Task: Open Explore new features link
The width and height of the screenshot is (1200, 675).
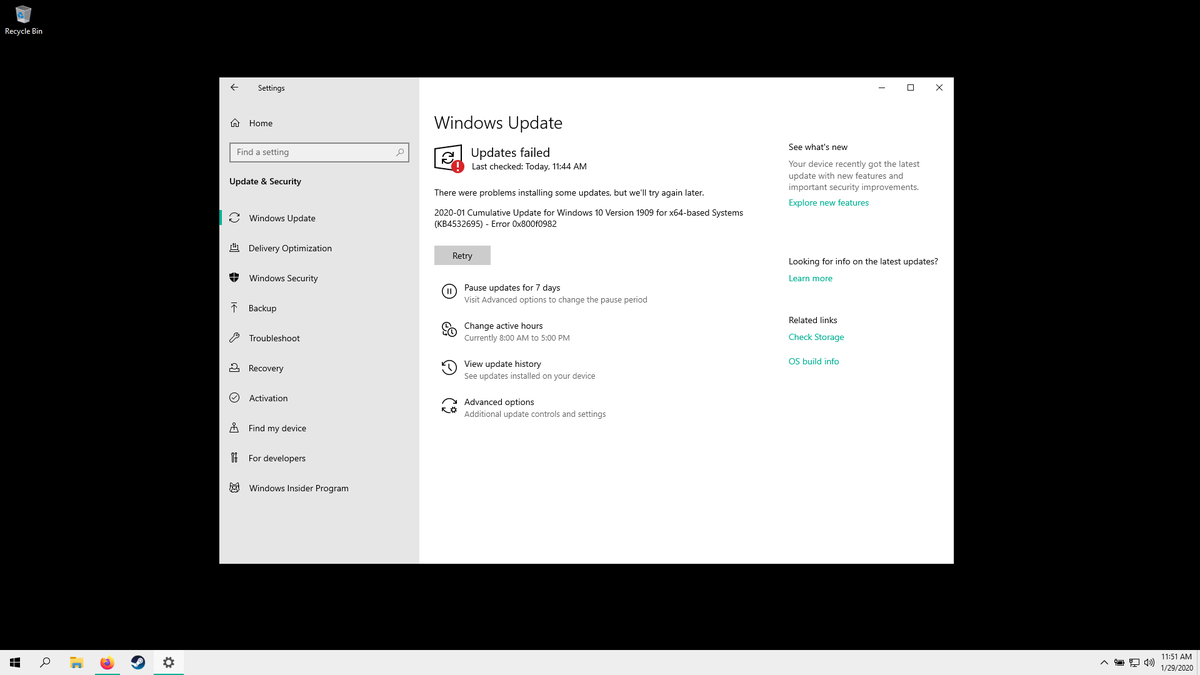Action: (828, 203)
